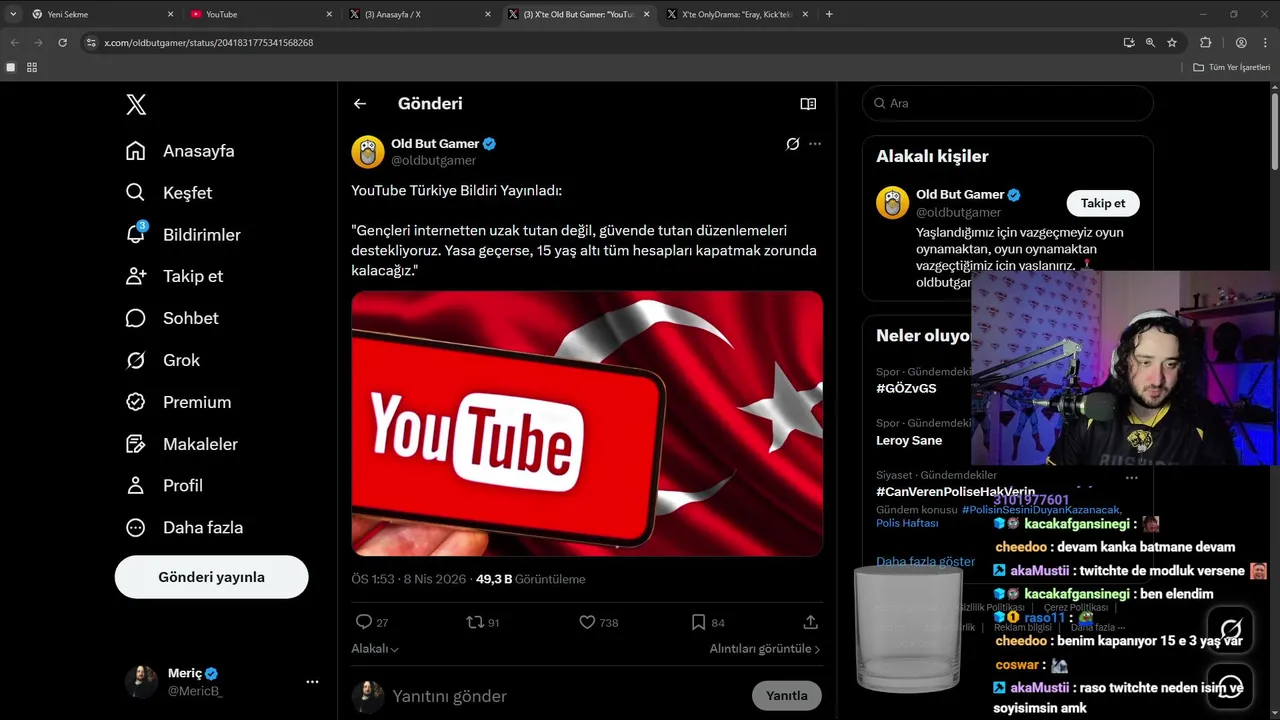The width and height of the screenshot is (1280, 720).
Task: Switch to YouTube browser tab
Action: [261, 14]
